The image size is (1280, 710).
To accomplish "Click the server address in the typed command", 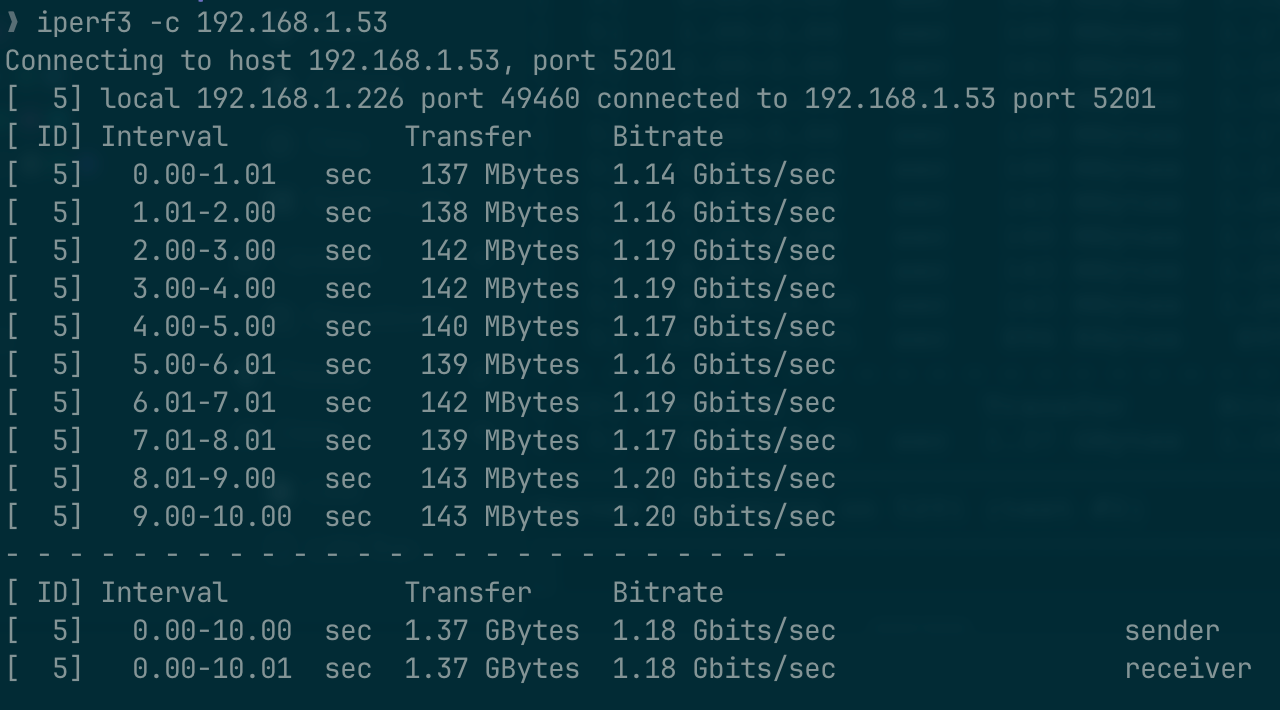I will [291, 22].
